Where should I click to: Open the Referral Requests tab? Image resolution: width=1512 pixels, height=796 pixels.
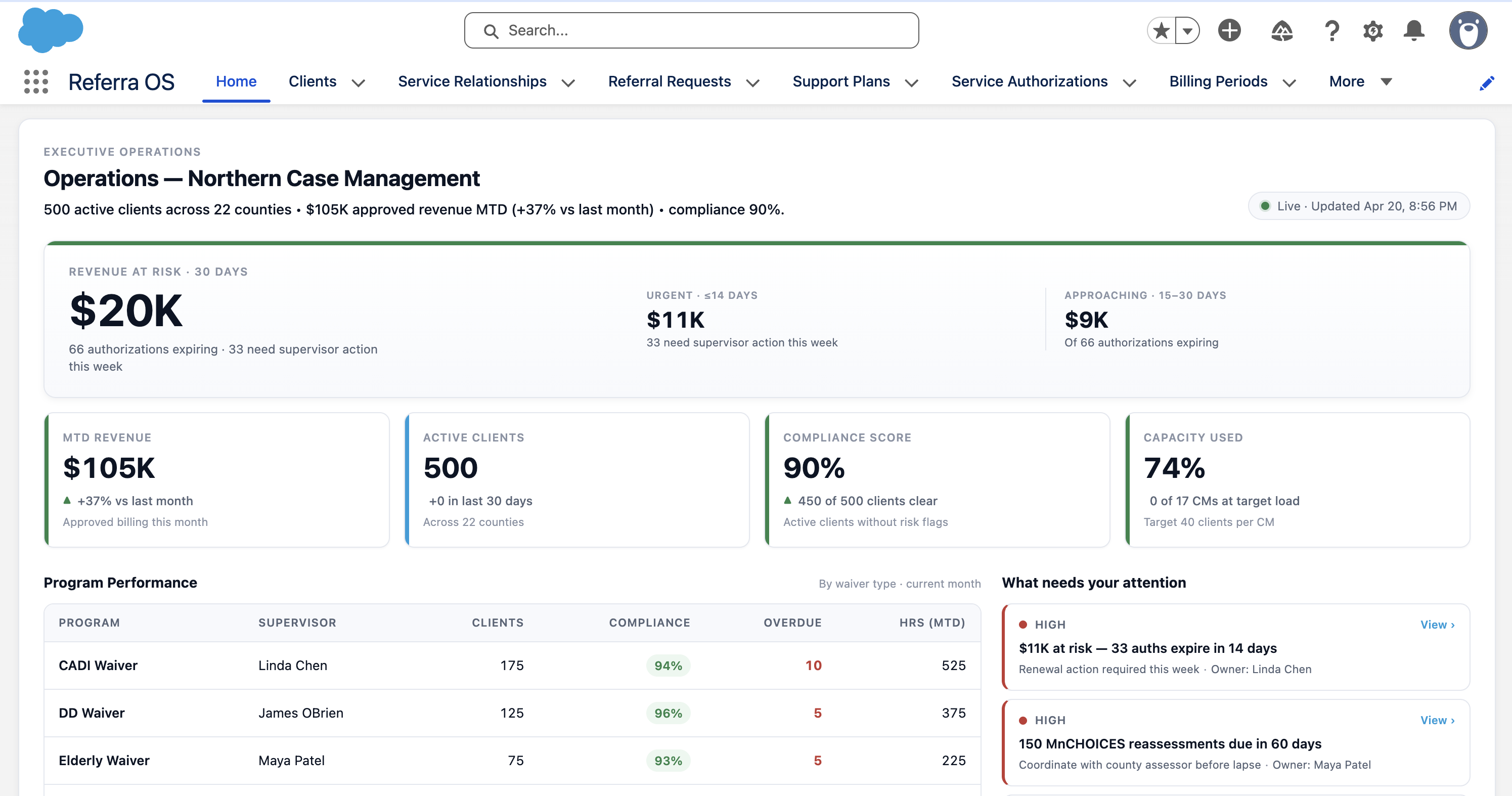point(669,81)
